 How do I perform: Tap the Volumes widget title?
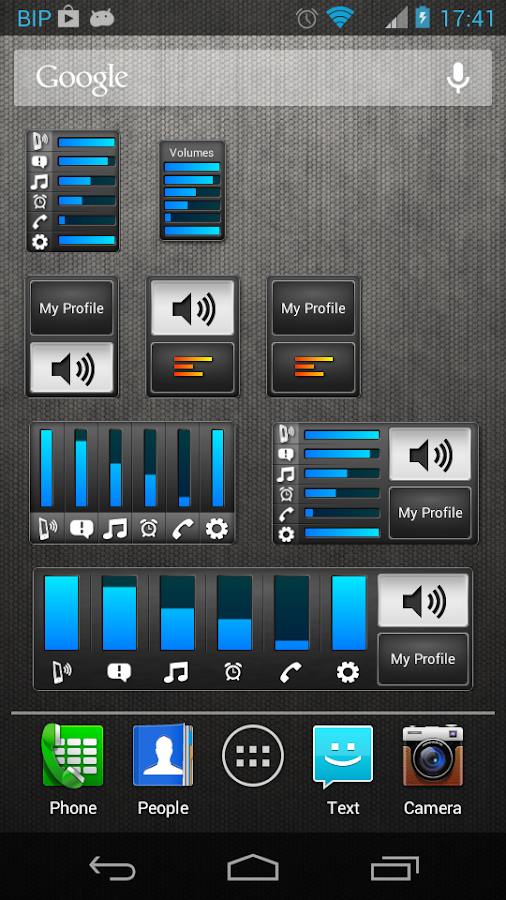(192, 153)
